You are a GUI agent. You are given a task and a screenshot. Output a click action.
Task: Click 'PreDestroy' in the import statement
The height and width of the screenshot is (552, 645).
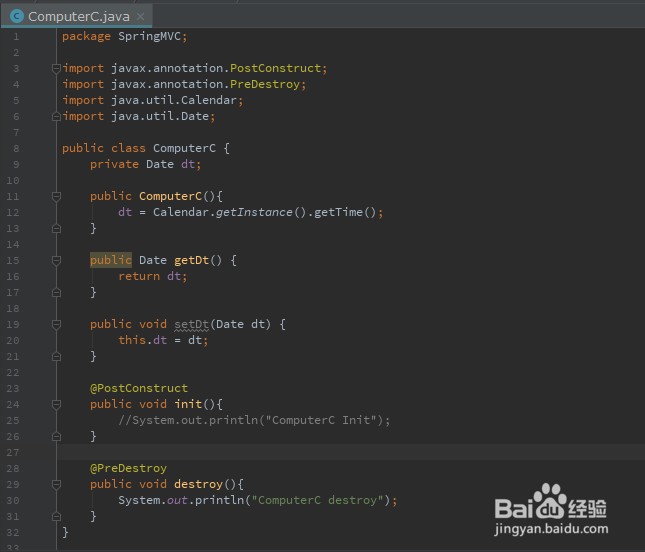click(265, 84)
